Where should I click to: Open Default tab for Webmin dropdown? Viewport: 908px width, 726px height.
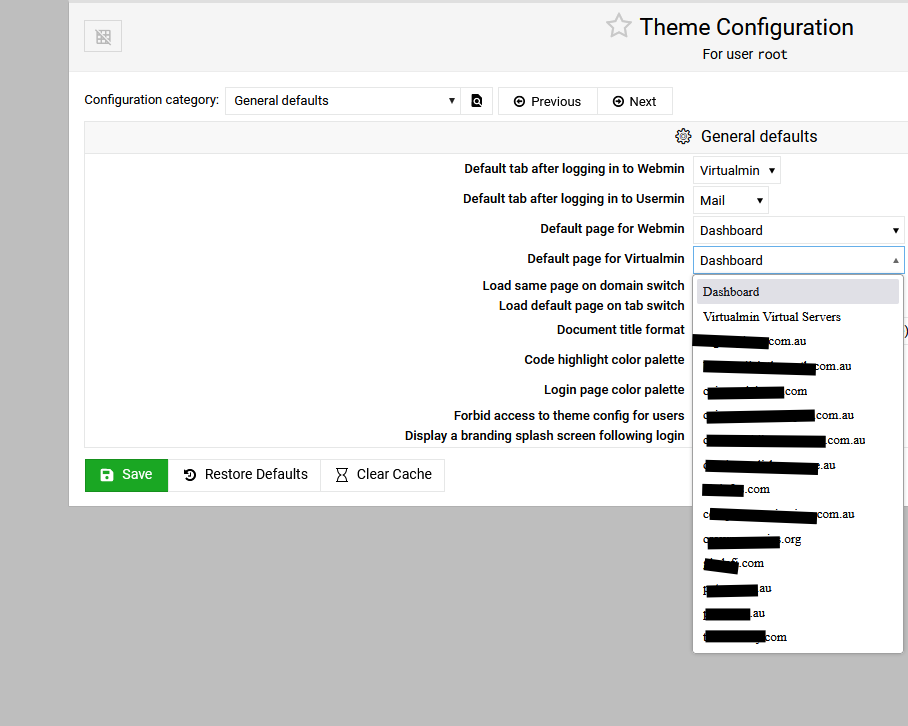point(737,171)
